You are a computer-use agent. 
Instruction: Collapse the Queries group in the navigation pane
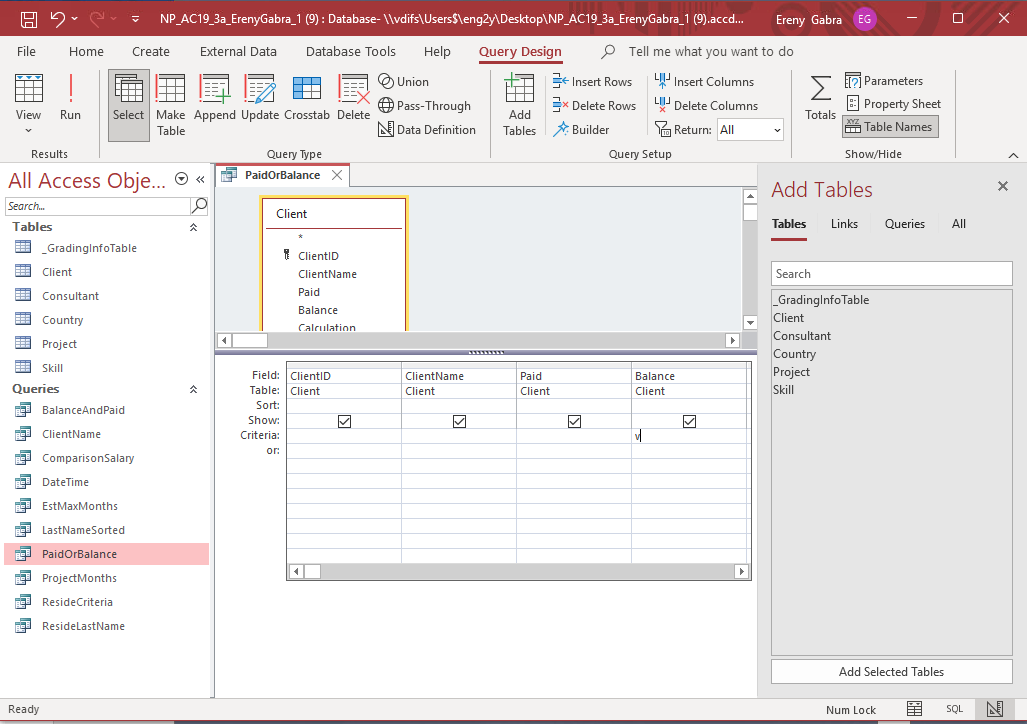coord(196,388)
